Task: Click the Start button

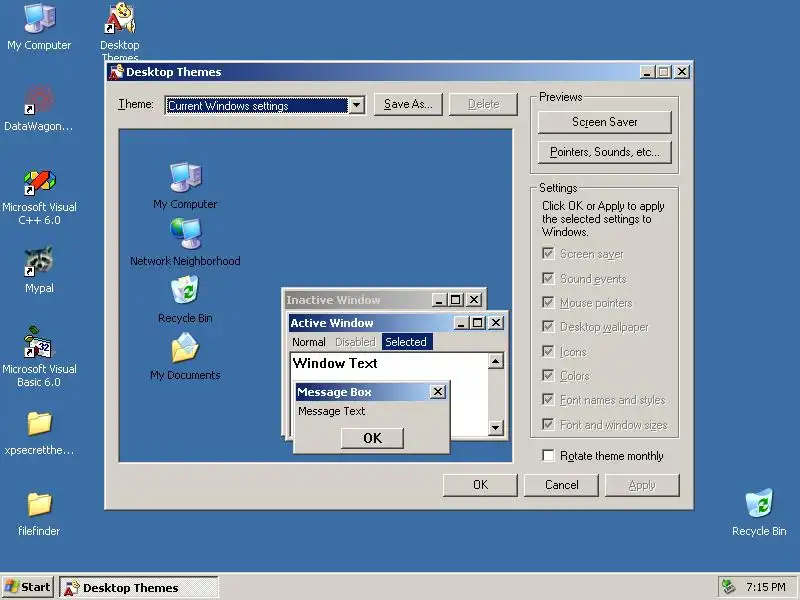Action: pyautogui.click(x=27, y=587)
